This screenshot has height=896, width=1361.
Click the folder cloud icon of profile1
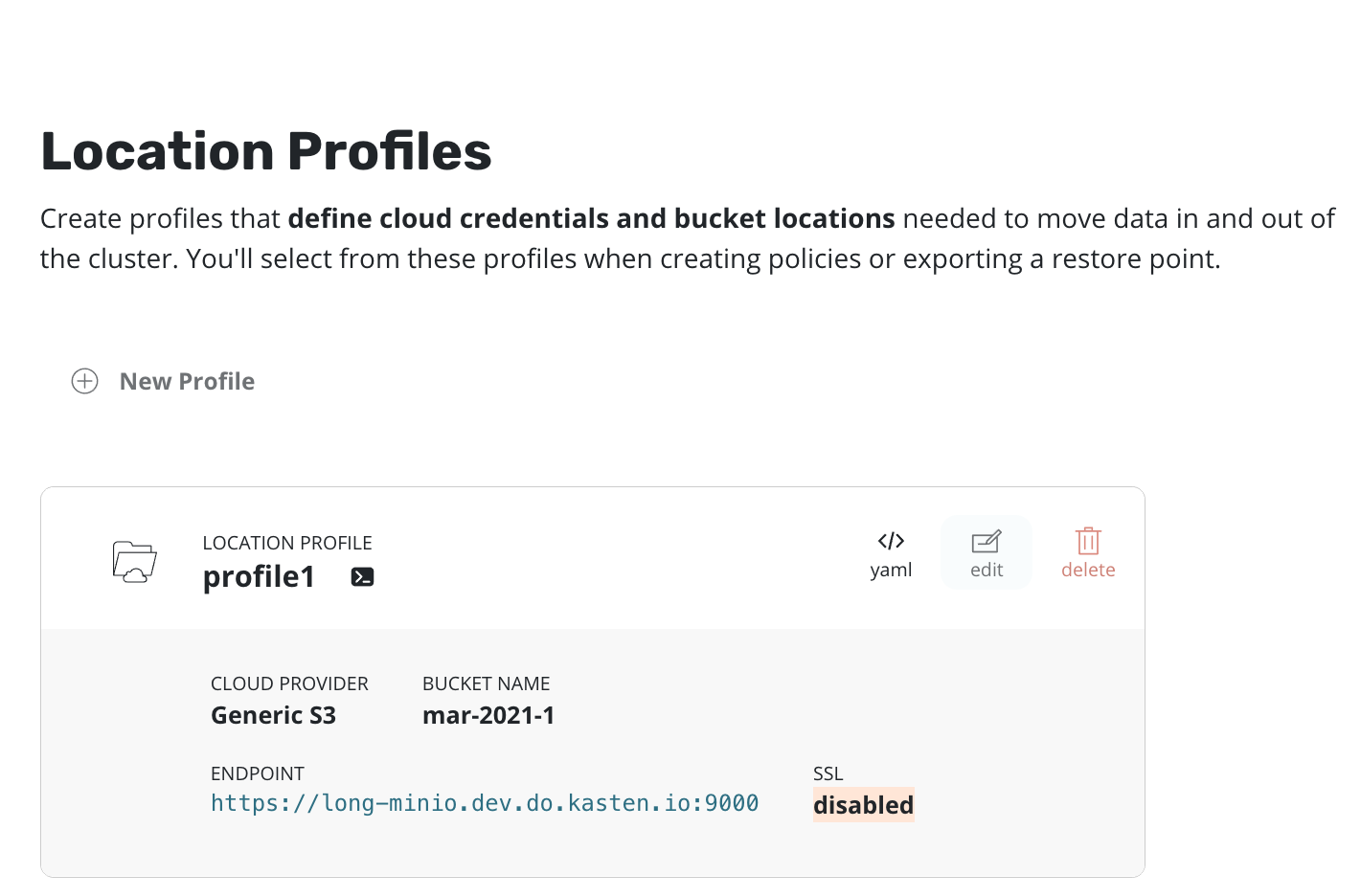(134, 562)
